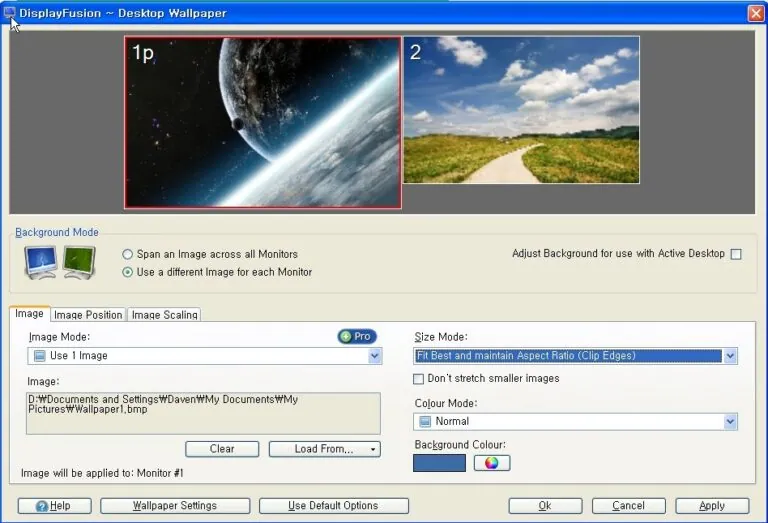
Task: Click the DisplayFusion title bar icon
Action: [x=9, y=13]
